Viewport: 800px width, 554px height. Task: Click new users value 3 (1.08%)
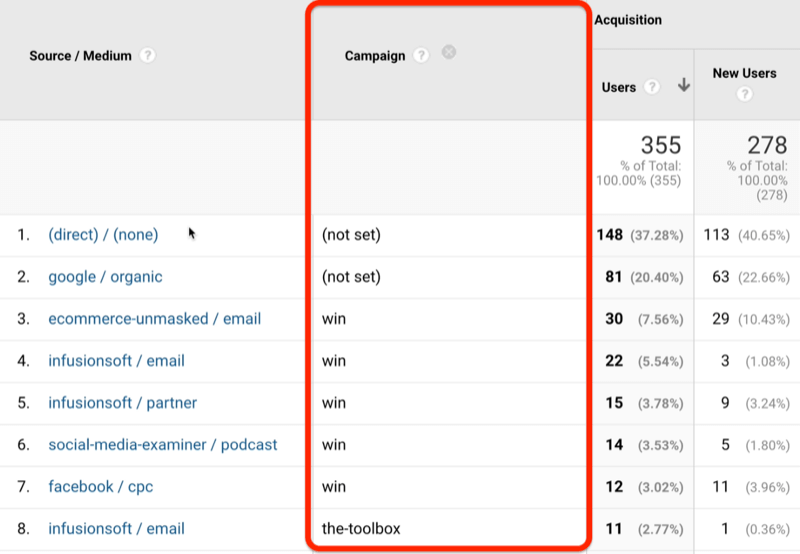tap(755, 361)
